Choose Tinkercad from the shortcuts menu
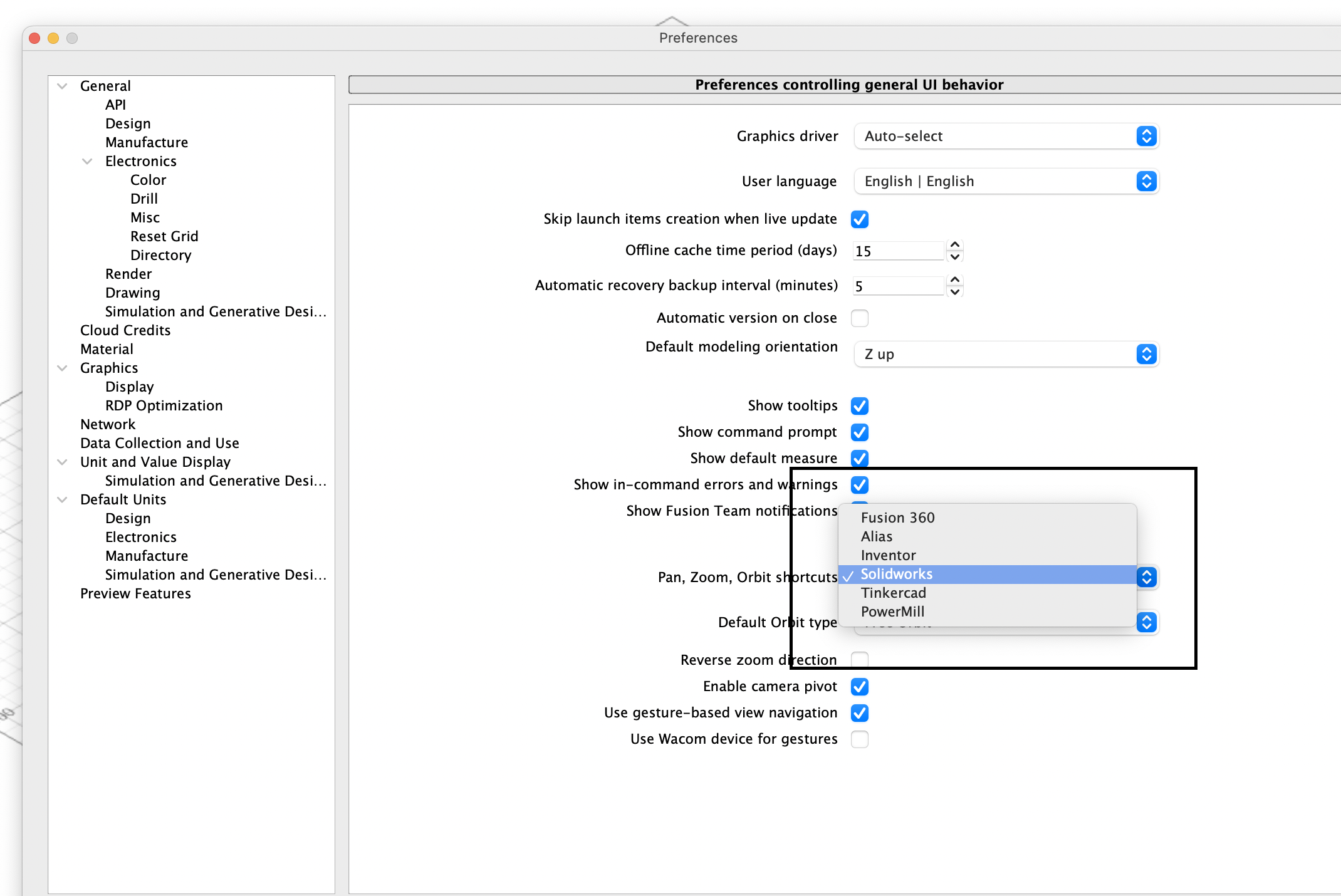Viewport: 1341px width, 896px height. coord(988,593)
